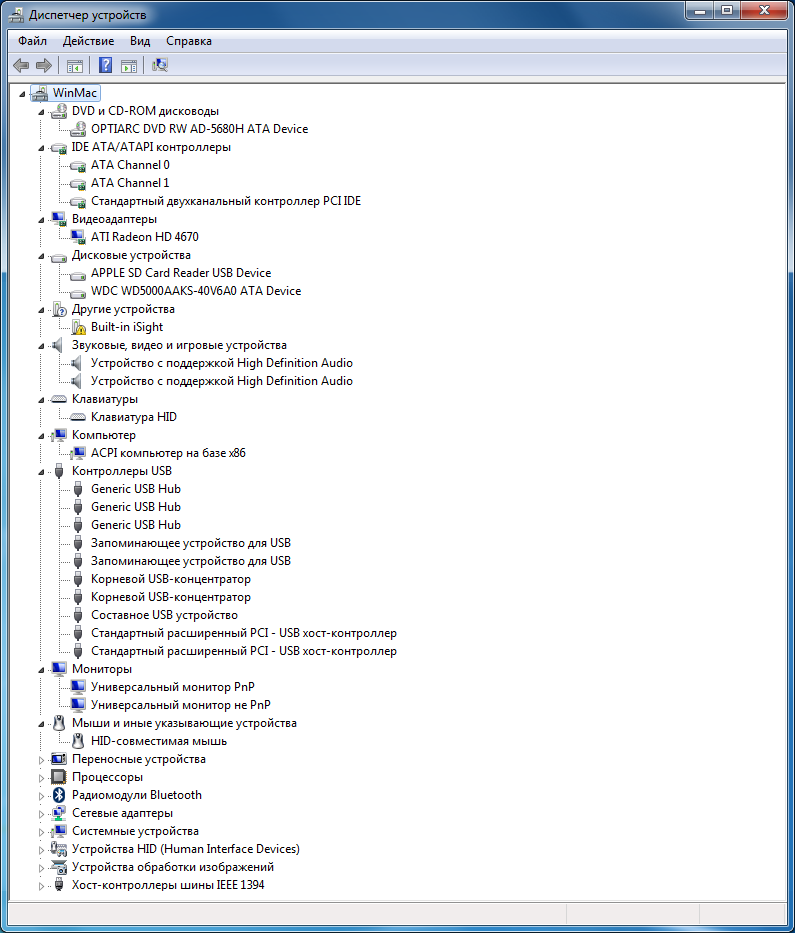Open the Справка menu
Screen dimensions: 795x933
coord(189,41)
